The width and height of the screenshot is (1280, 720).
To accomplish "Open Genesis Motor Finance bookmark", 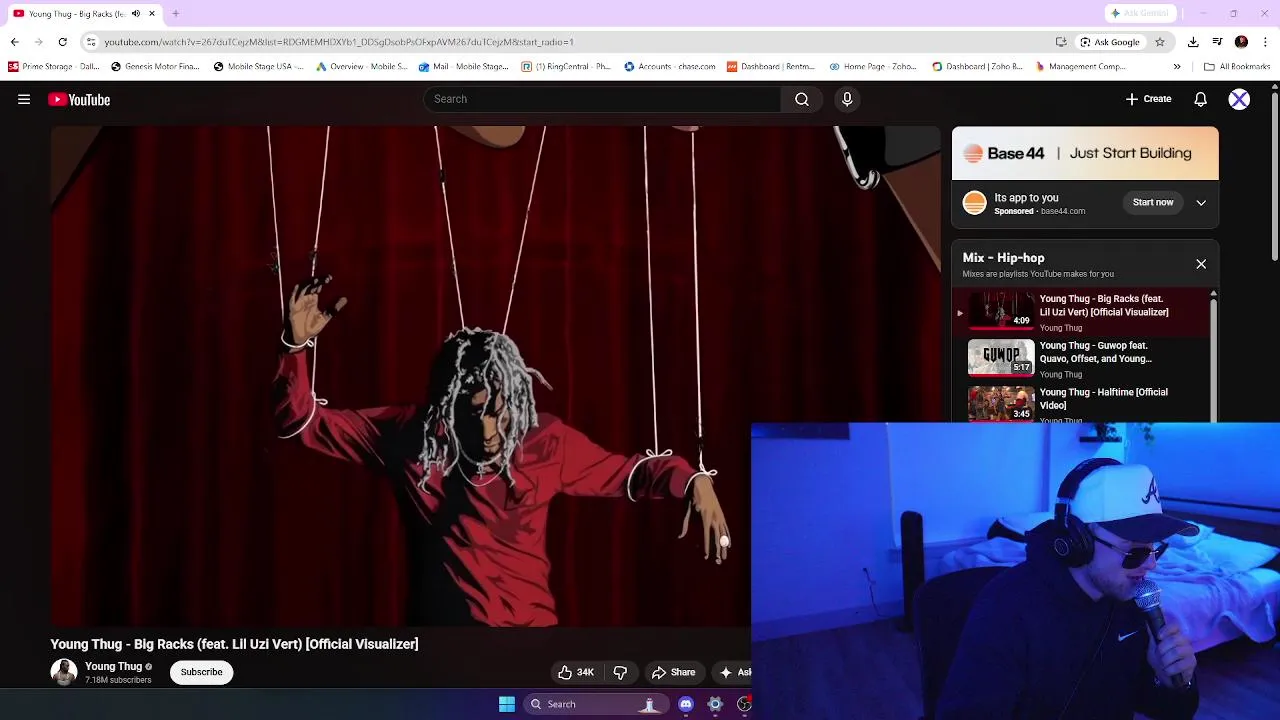I will (x=156, y=67).
